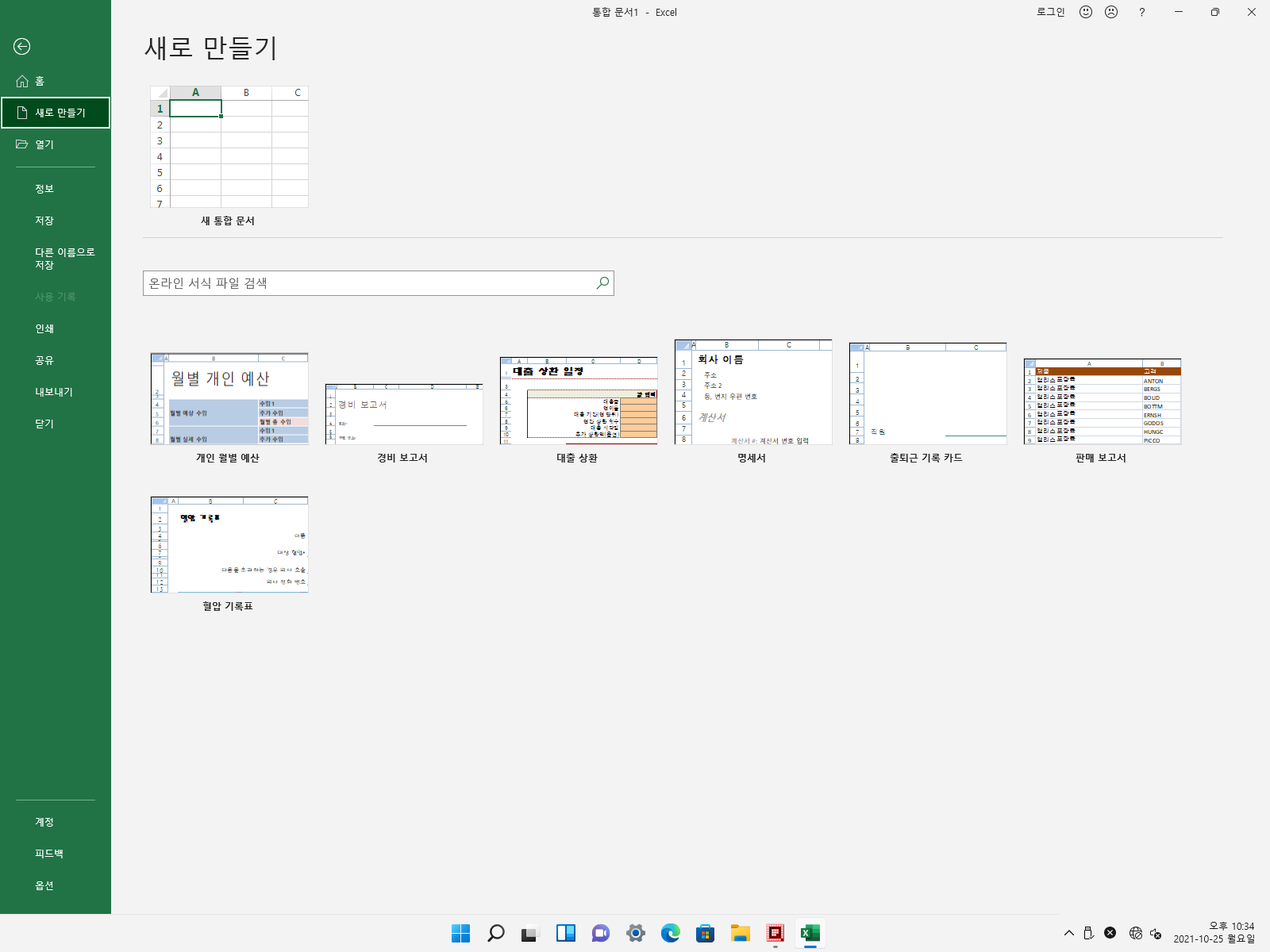Open File Explorer on the taskbar

coord(741,933)
